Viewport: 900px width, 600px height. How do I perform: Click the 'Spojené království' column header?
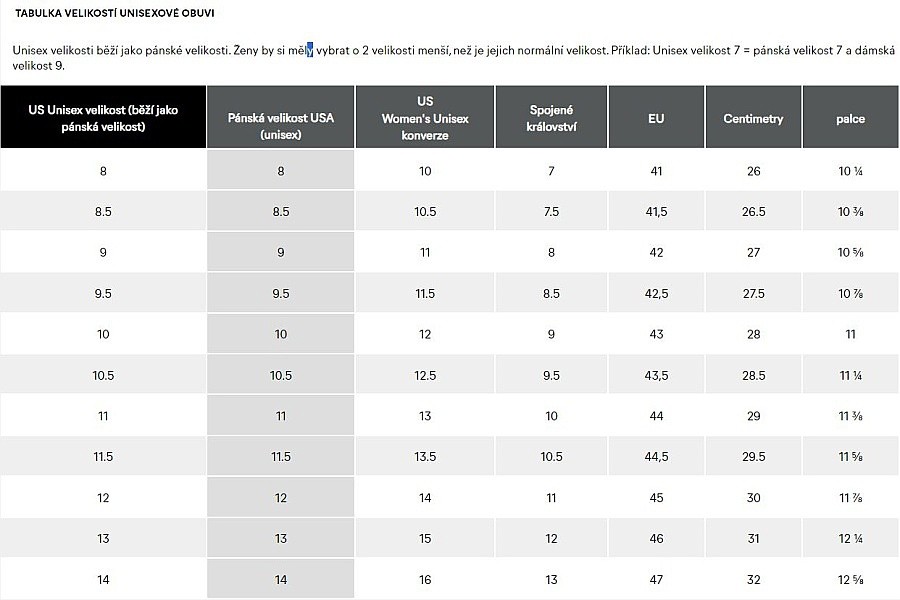tap(551, 118)
